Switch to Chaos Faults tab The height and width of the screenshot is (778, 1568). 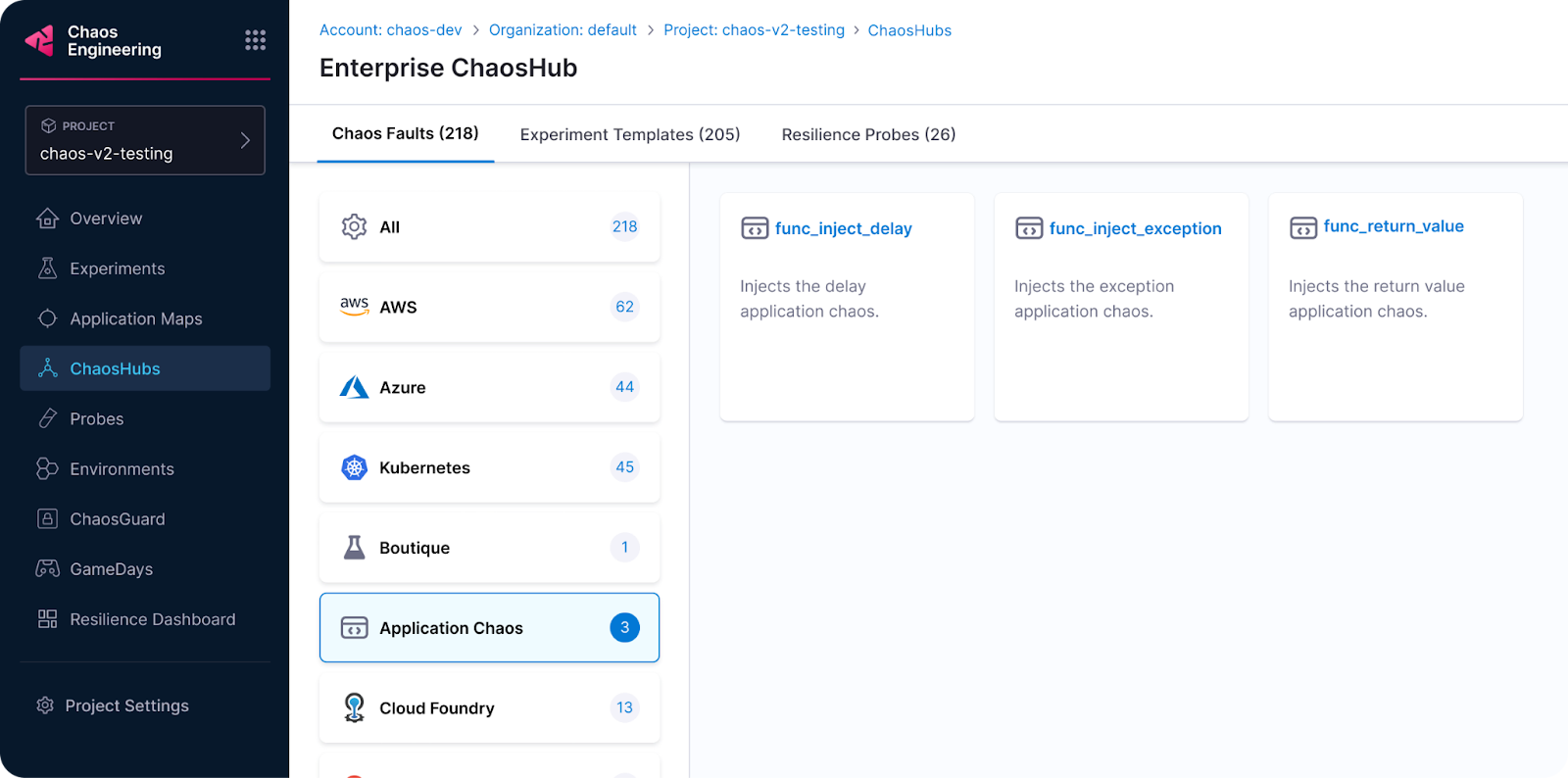(x=406, y=133)
